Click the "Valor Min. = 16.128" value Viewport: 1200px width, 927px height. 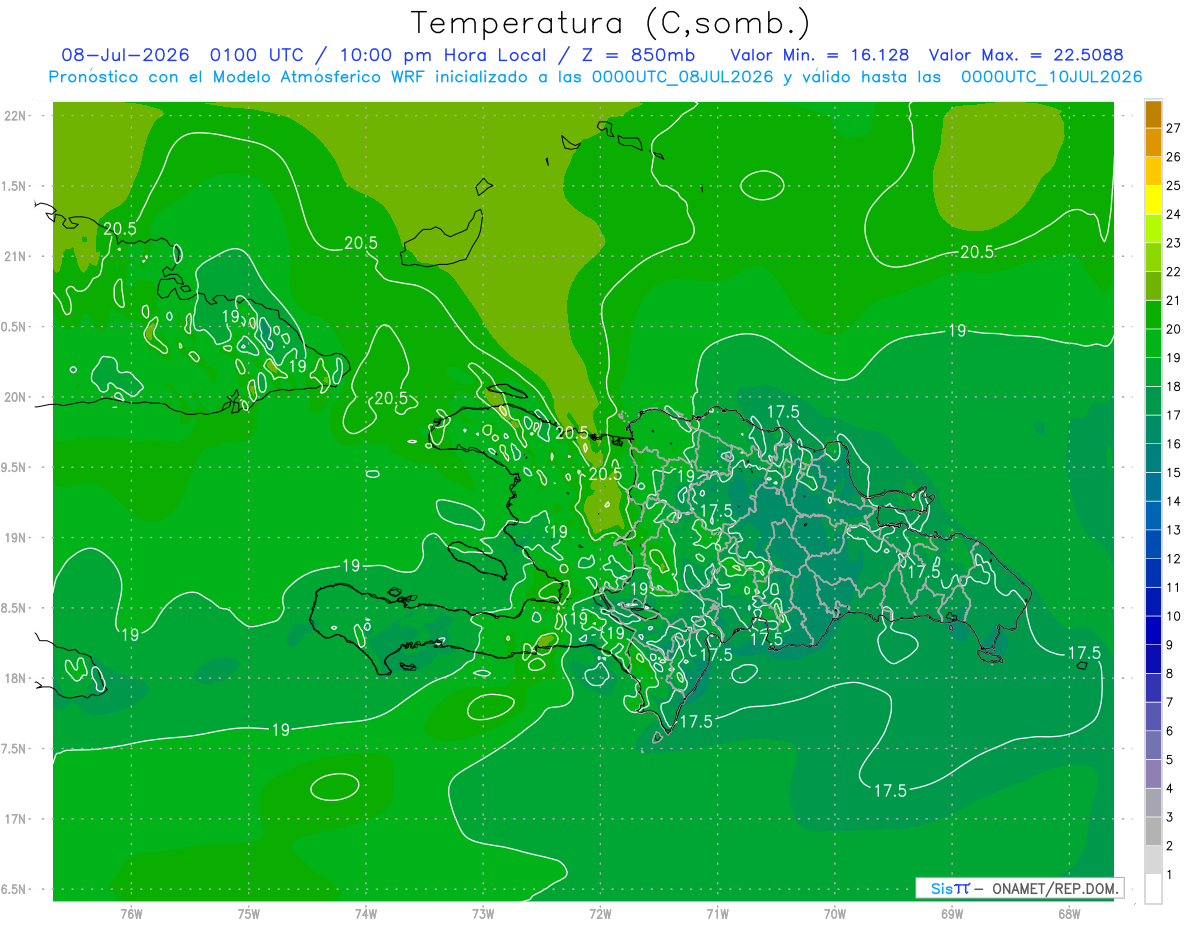[820, 55]
